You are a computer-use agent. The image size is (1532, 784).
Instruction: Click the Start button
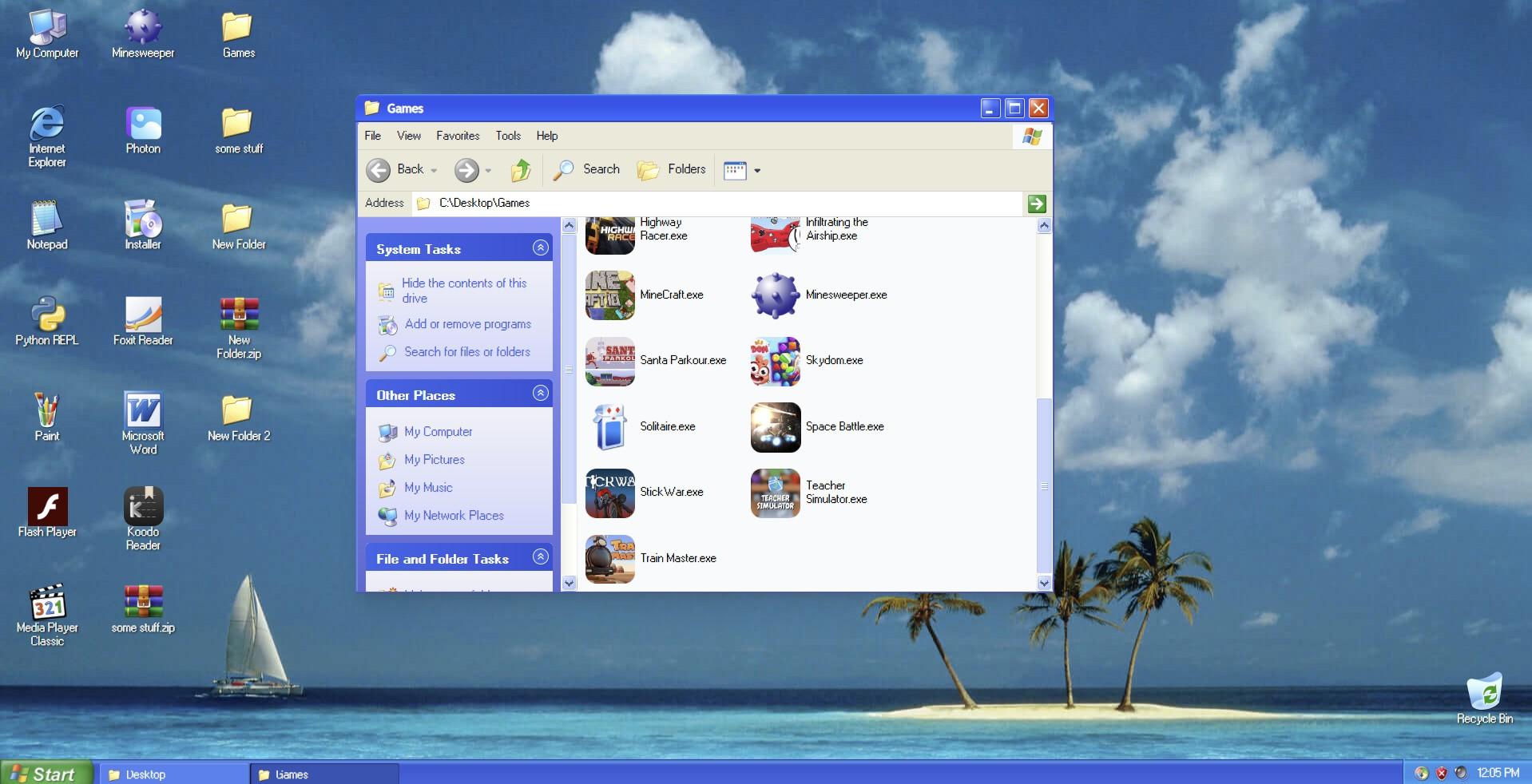click(x=47, y=774)
